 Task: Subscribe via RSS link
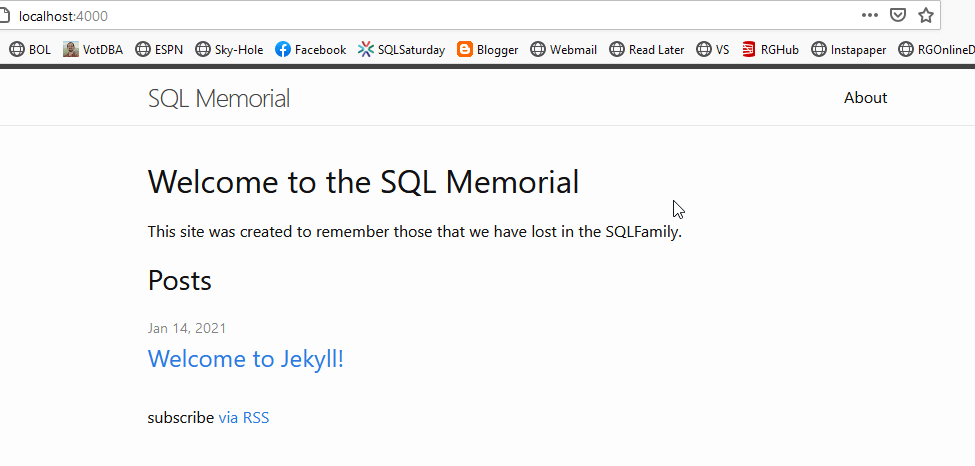point(243,418)
